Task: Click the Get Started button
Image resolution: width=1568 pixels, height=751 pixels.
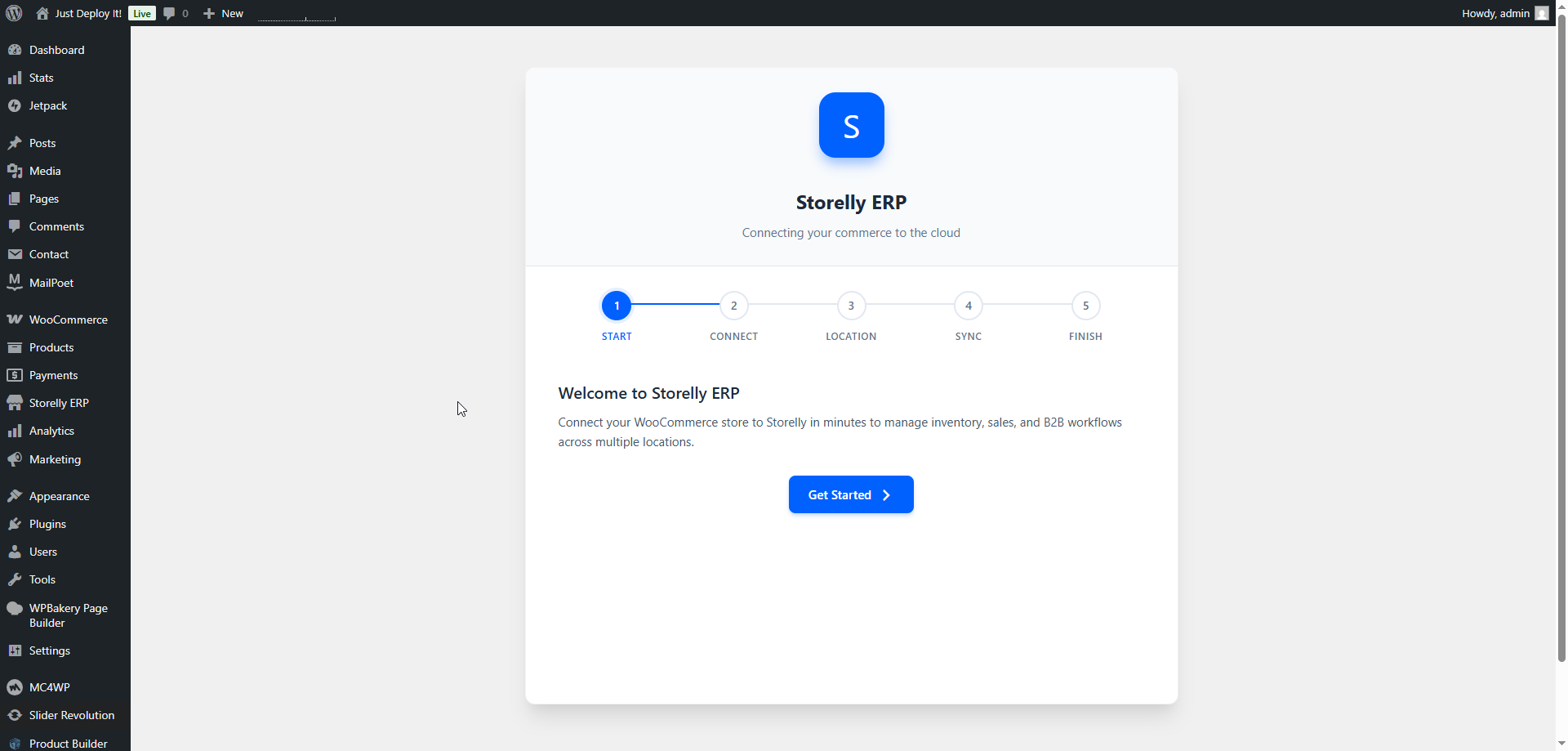Action: click(851, 494)
